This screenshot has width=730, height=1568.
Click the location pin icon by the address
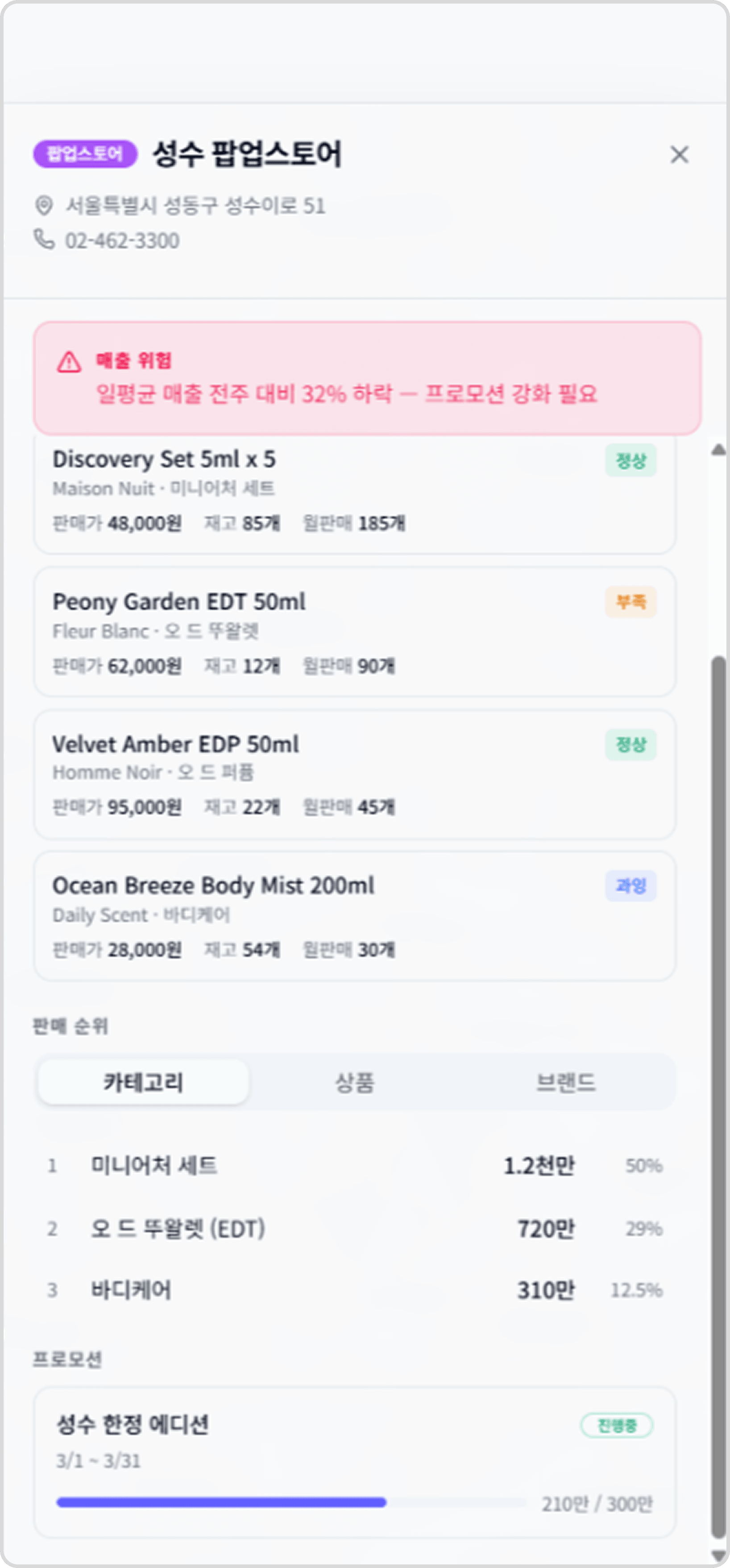(x=44, y=205)
